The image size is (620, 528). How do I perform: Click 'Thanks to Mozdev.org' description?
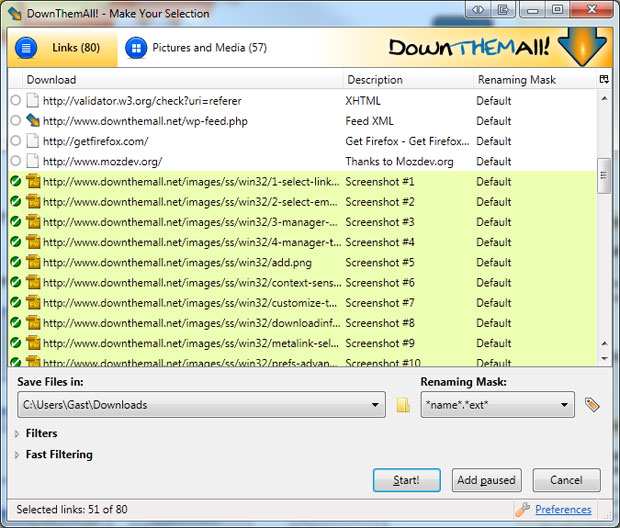(399, 161)
